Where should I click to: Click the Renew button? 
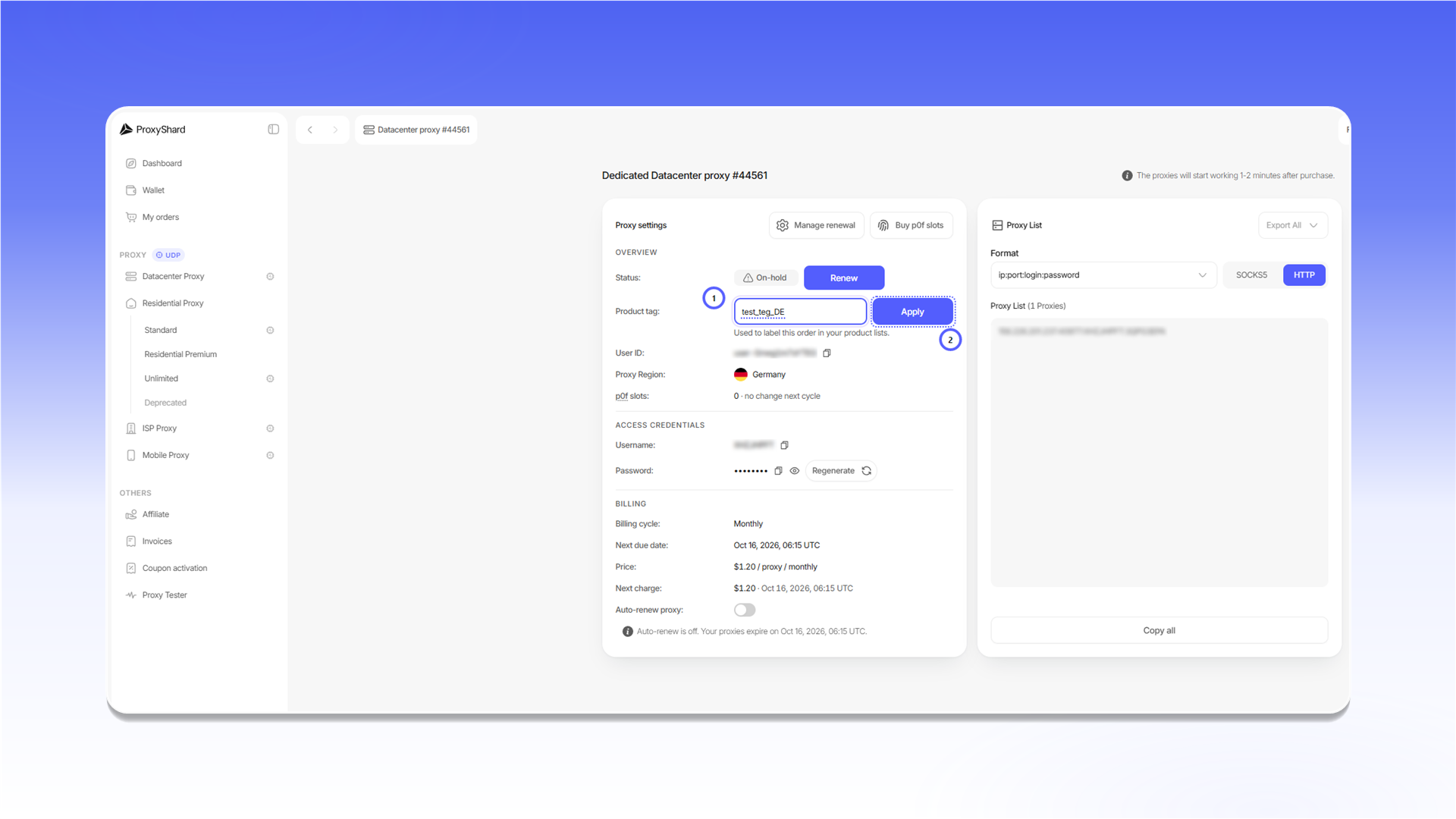point(843,278)
